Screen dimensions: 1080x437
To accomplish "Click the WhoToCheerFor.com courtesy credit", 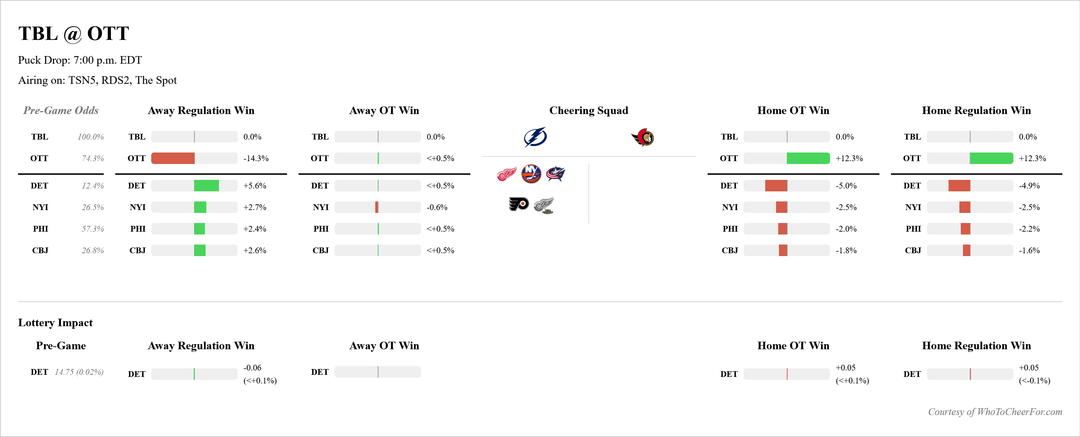I will click(1001, 411).
